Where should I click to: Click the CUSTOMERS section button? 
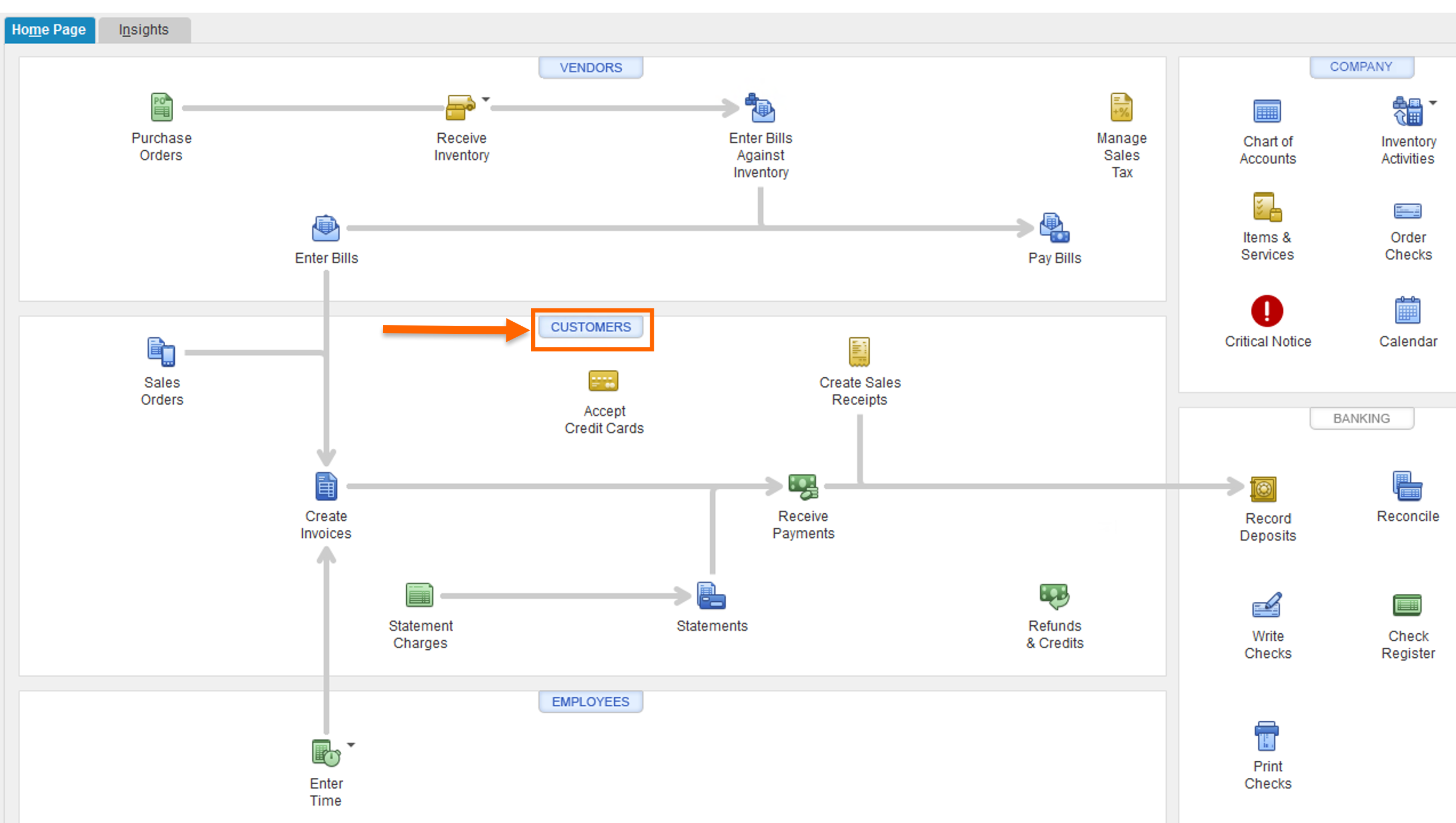click(x=591, y=327)
